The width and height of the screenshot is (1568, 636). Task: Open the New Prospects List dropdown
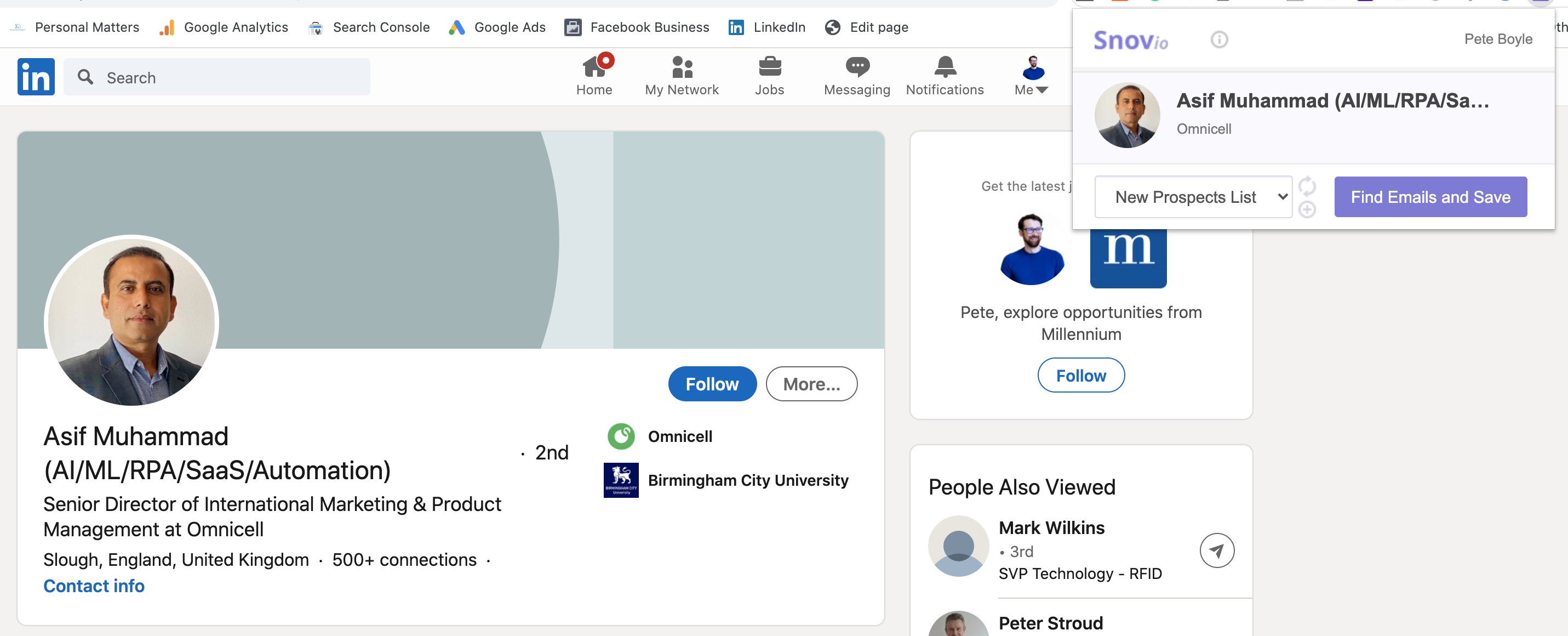1192,197
